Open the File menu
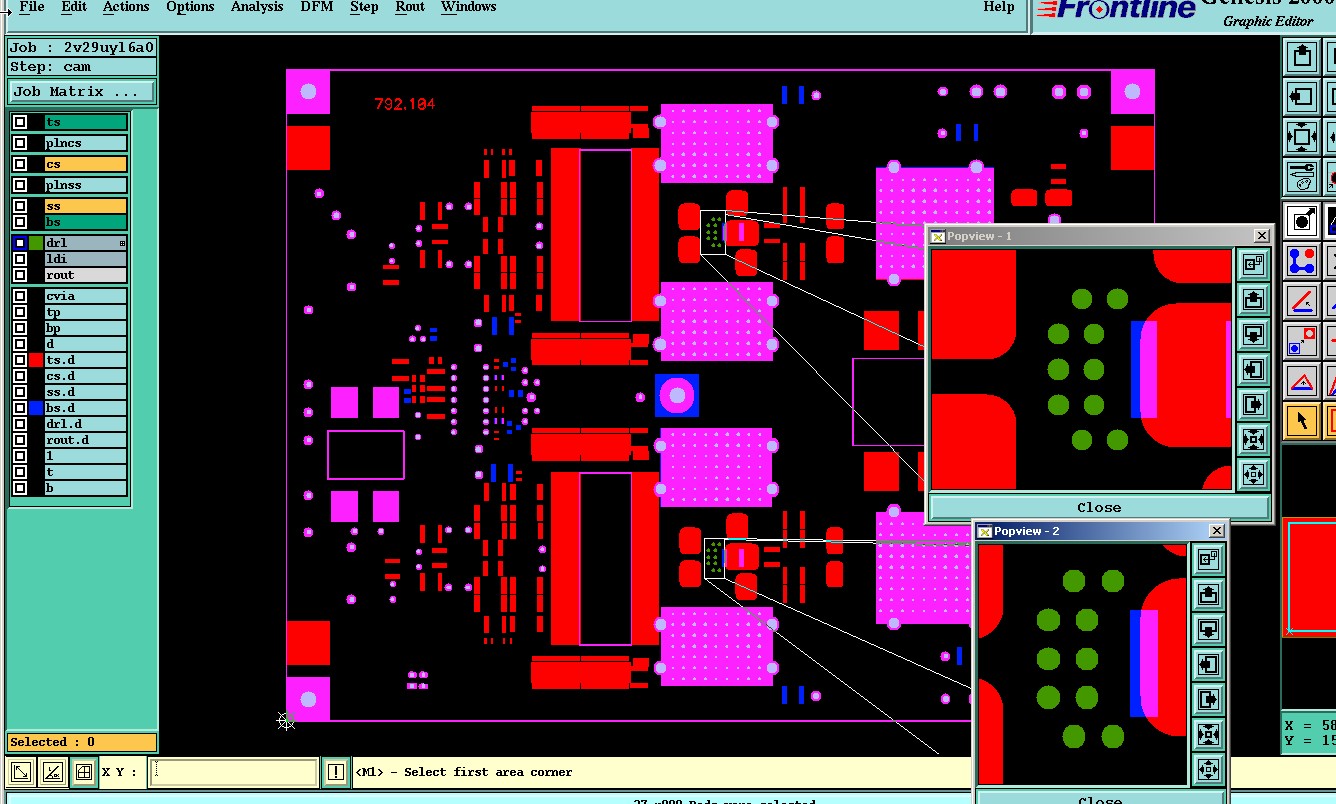The width and height of the screenshot is (1336, 804). pos(31,7)
